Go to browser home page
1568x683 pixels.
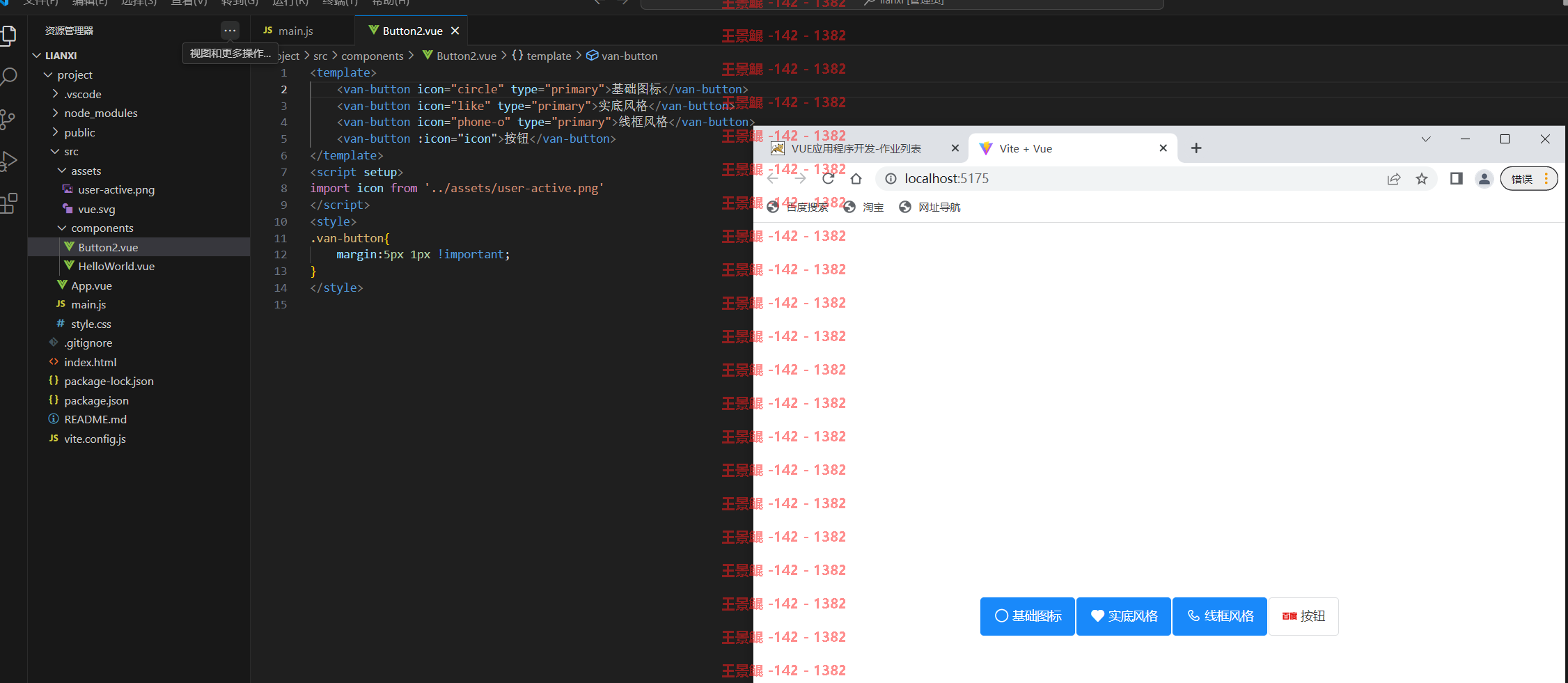click(856, 179)
